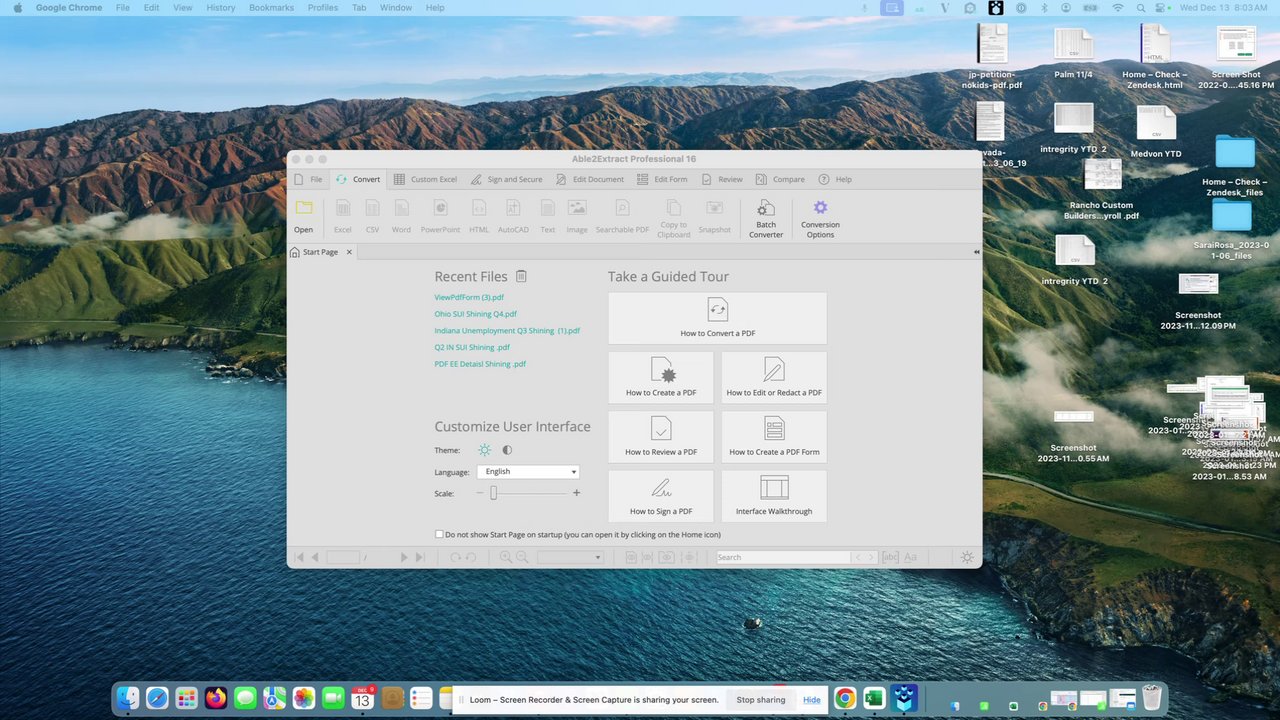Open Conversion Options gear
Viewport: 1280px width, 720px height.
tap(820, 218)
